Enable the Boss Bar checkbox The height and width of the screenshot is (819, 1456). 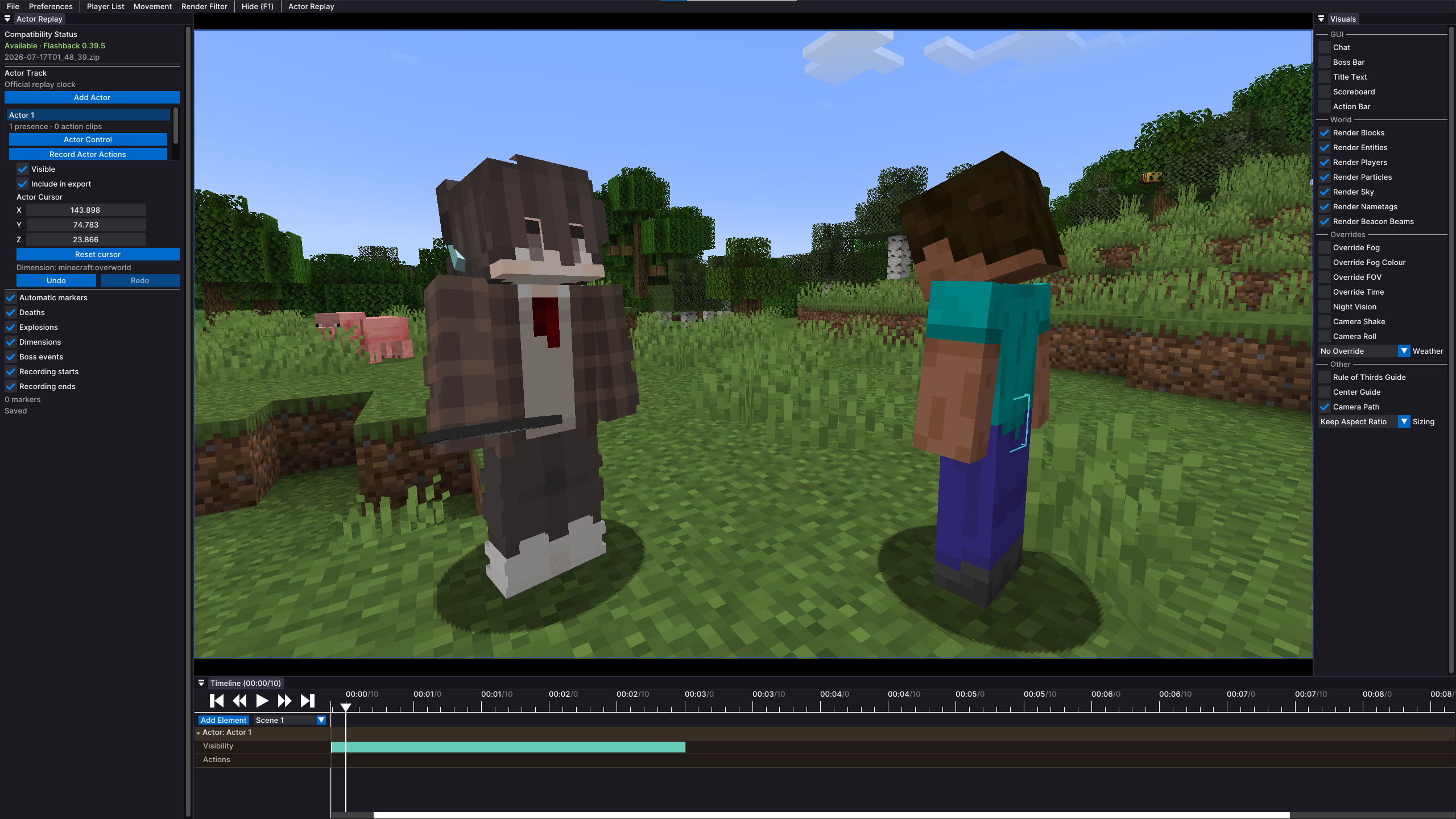pos(1325,62)
